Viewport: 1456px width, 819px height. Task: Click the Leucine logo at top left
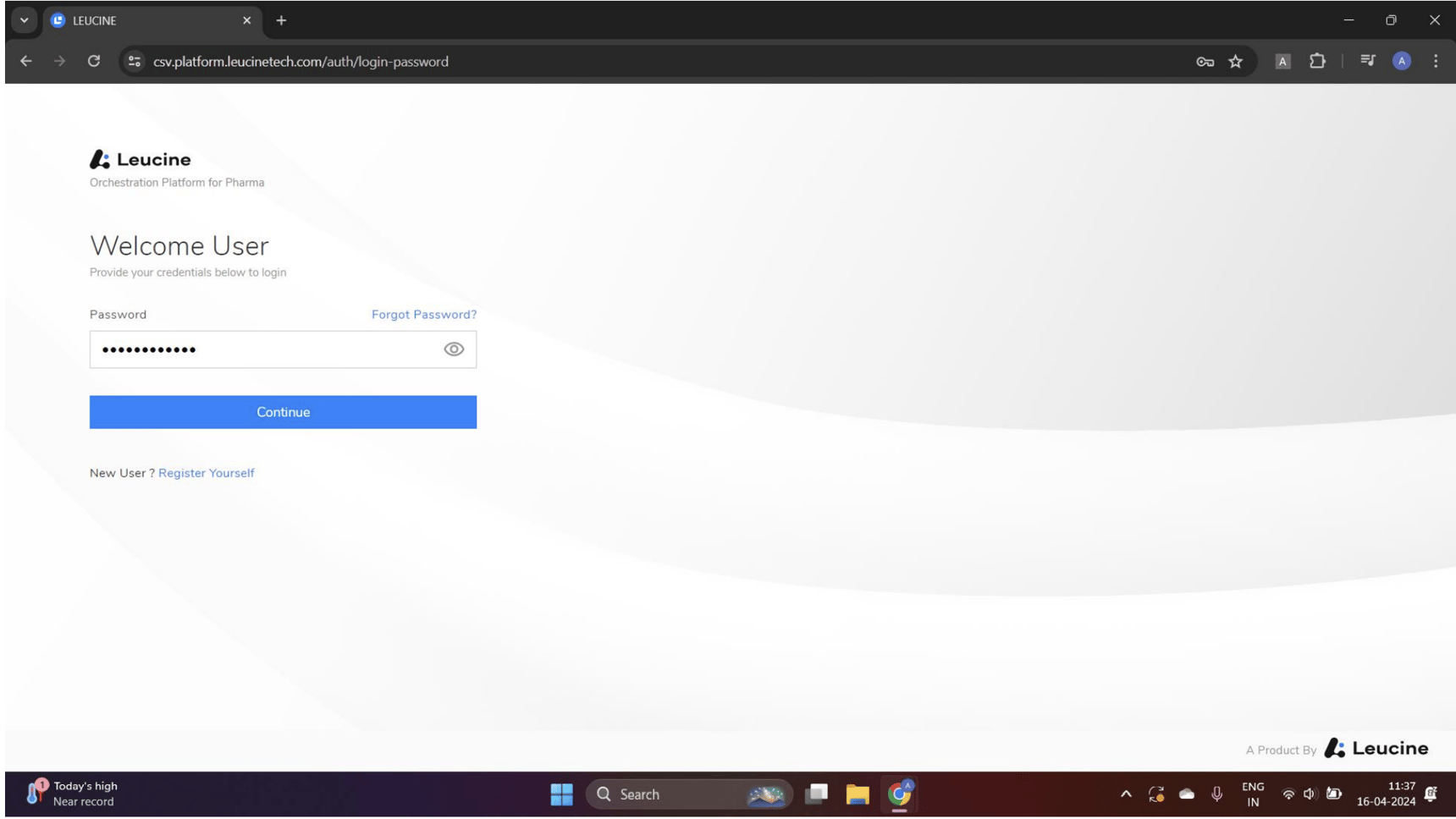coord(141,159)
